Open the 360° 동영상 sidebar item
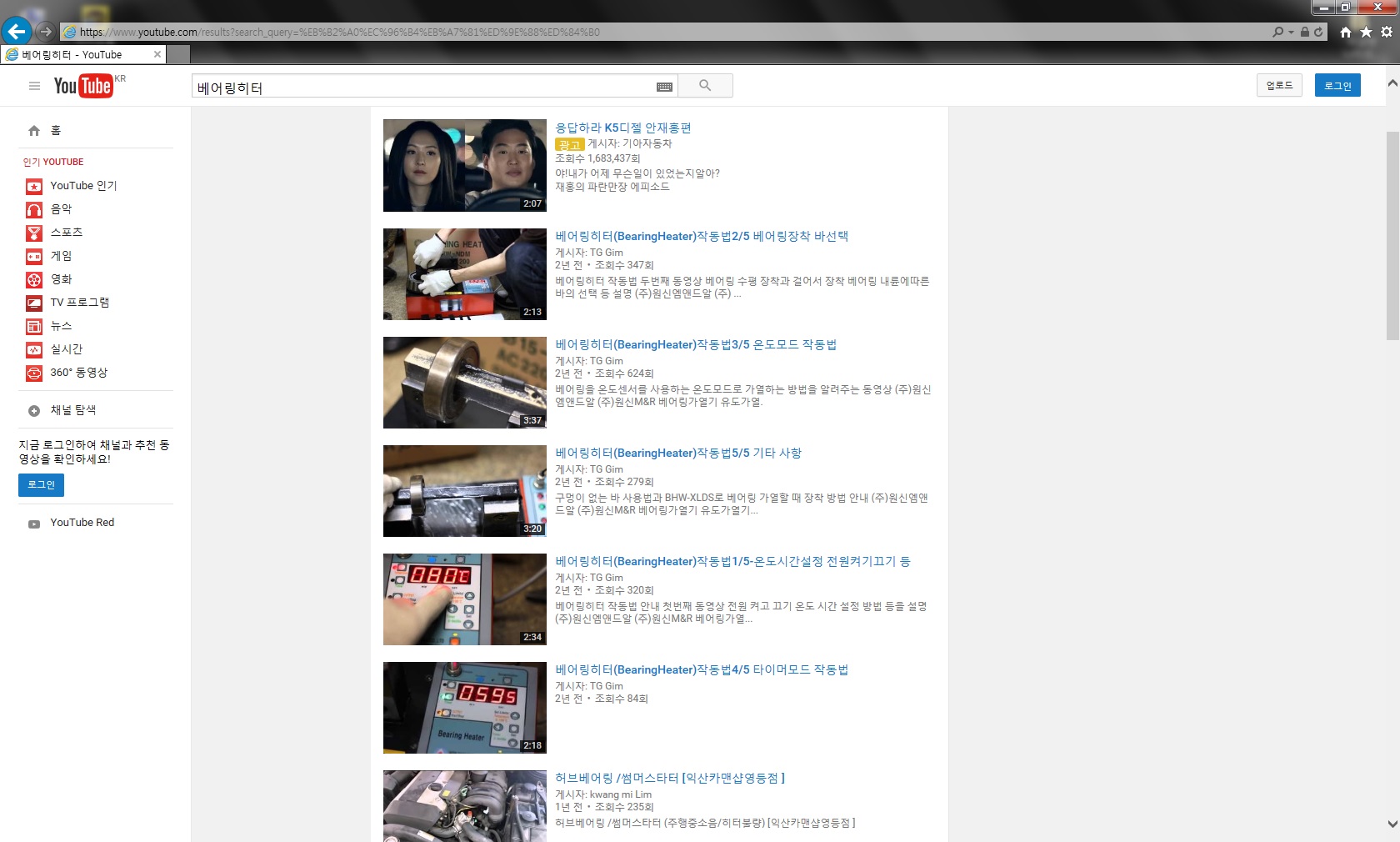This screenshot has height=842, width=1400. [x=79, y=373]
